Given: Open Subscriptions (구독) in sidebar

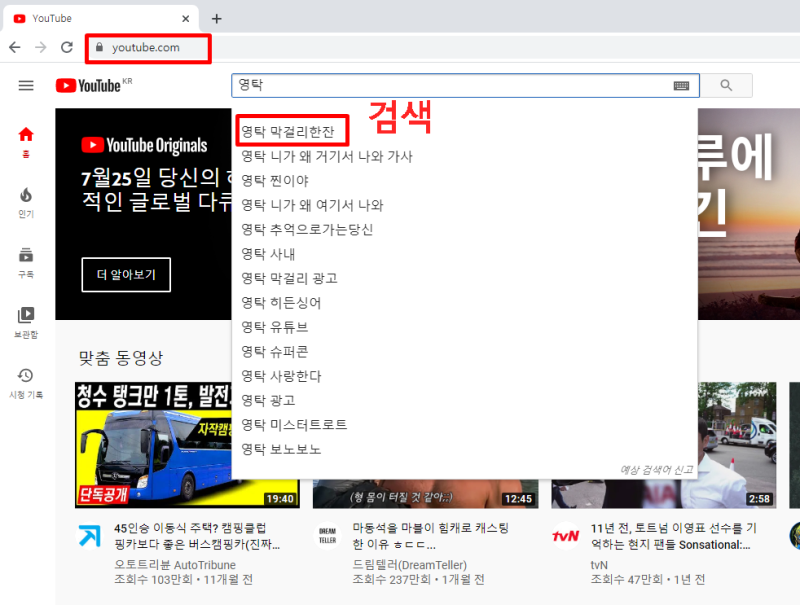Looking at the screenshot, I should click(x=26, y=263).
